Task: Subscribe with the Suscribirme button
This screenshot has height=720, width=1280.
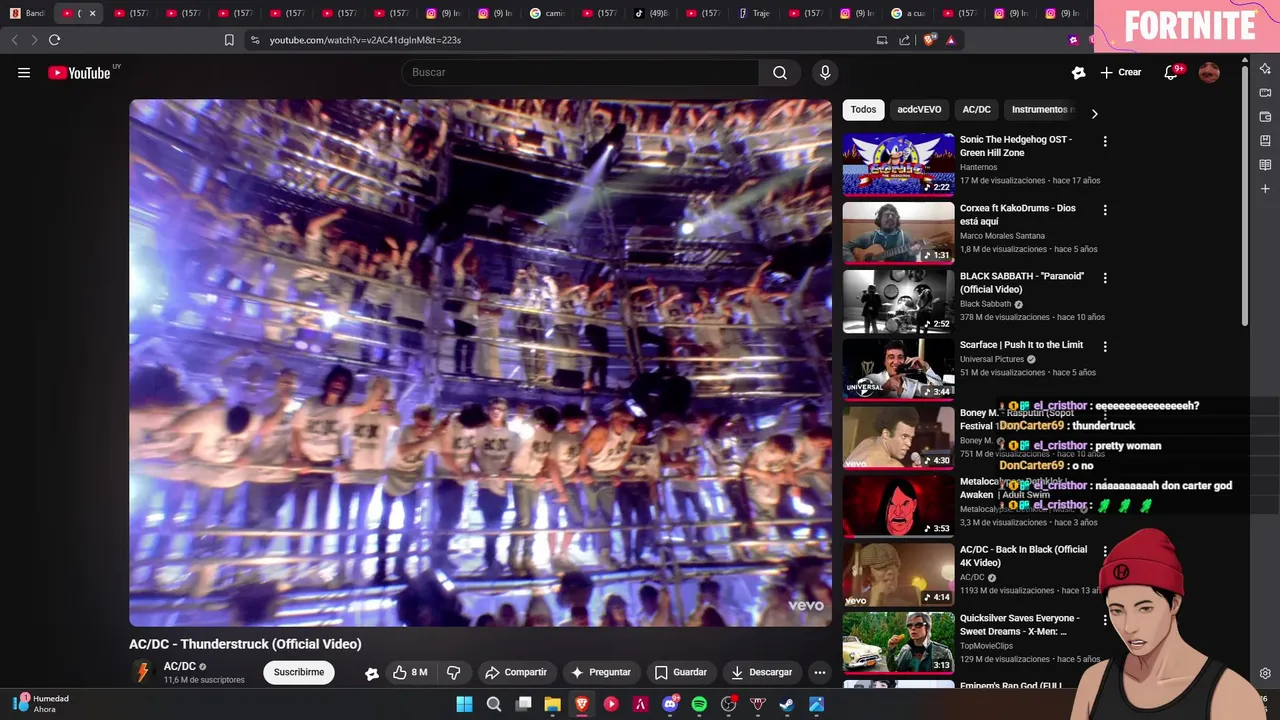Action: tap(299, 672)
